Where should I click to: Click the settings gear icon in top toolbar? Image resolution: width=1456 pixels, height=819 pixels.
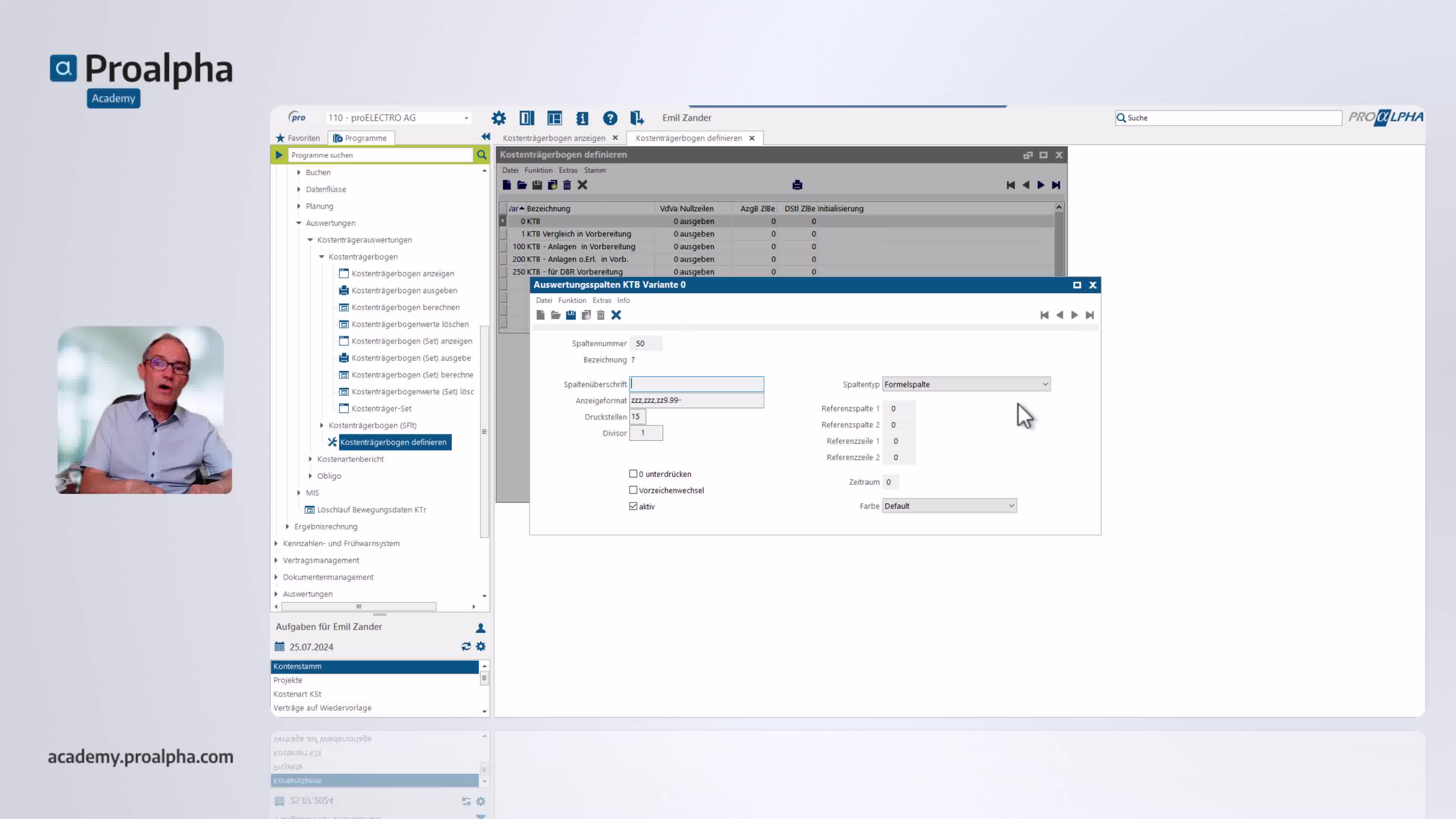[x=499, y=118]
